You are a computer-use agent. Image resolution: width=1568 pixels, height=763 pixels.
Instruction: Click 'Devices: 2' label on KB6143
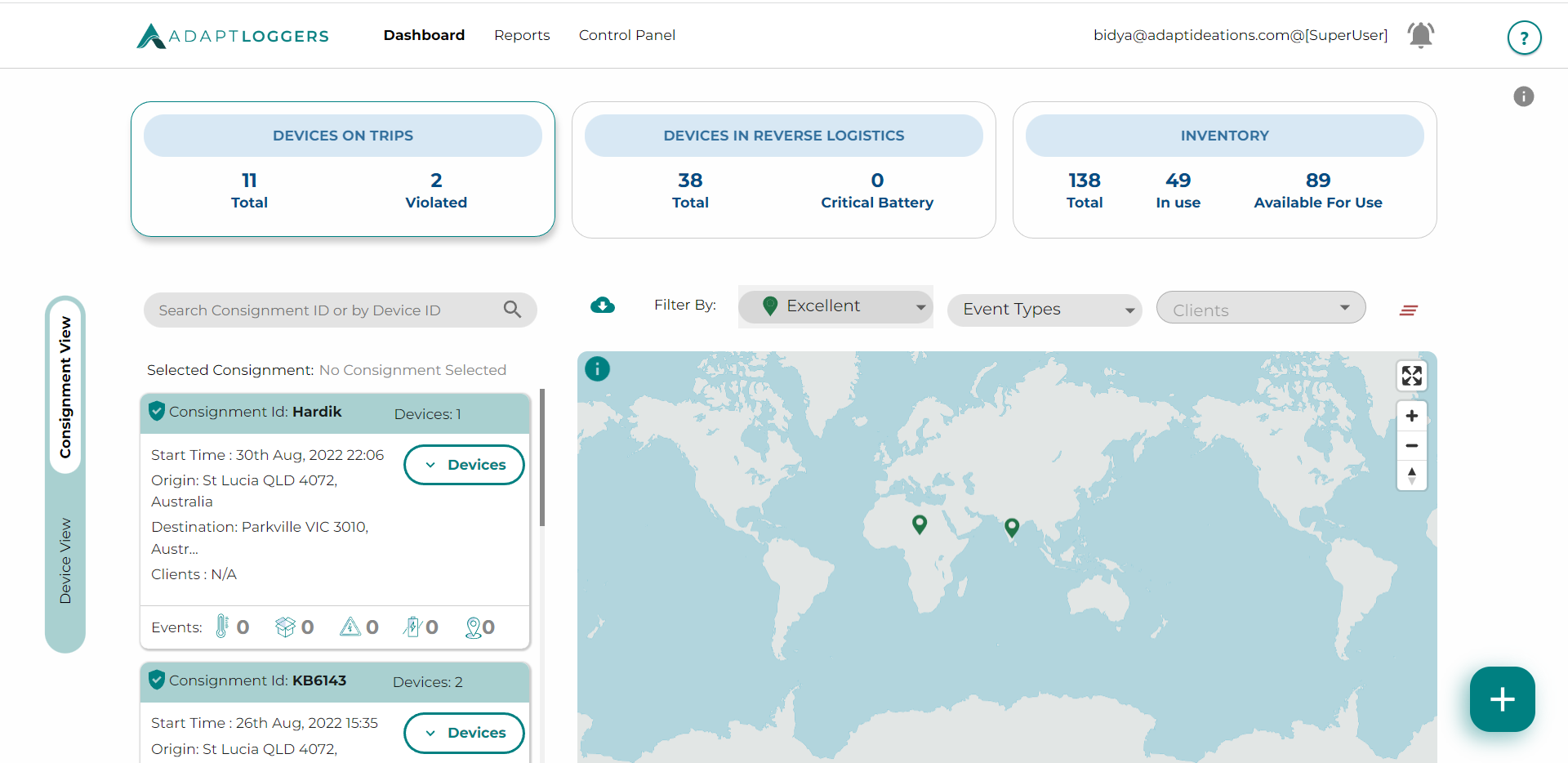tap(428, 682)
